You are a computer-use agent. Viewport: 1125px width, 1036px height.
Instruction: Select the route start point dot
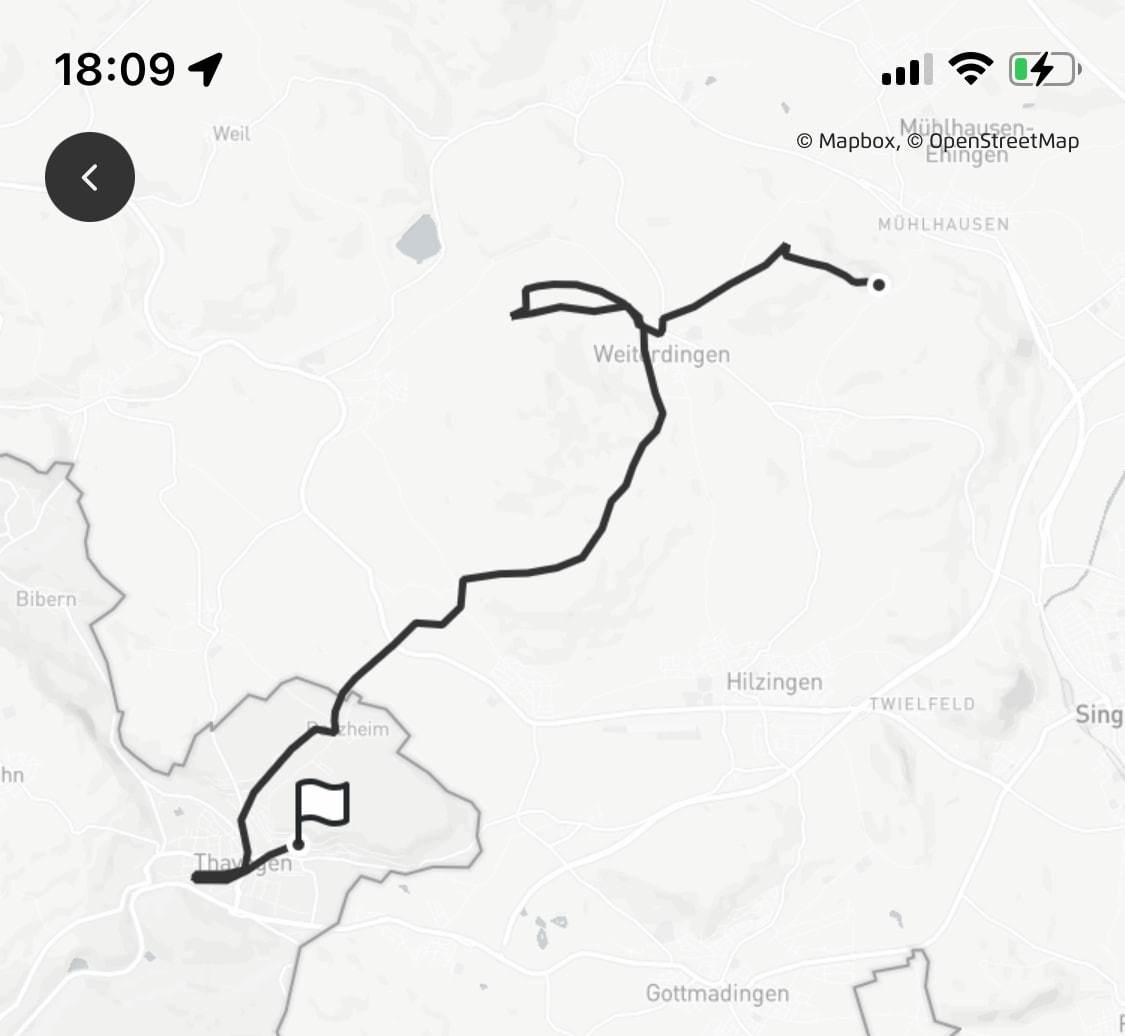coord(878,285)
